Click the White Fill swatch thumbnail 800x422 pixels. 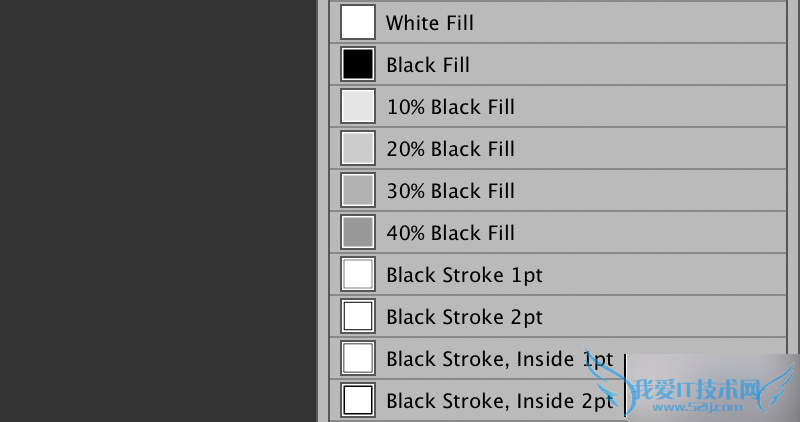click(x=358, y=22)
